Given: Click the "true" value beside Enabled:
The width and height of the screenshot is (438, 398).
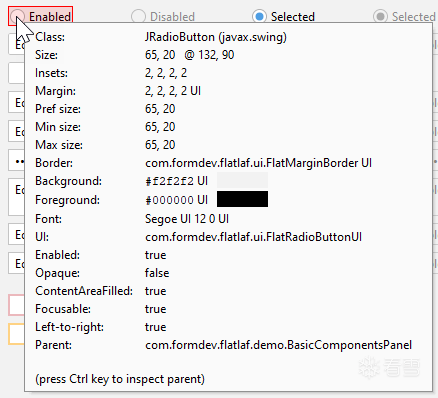Looking at the screenshot, I should pyautogui.click(x=155, y=255).
